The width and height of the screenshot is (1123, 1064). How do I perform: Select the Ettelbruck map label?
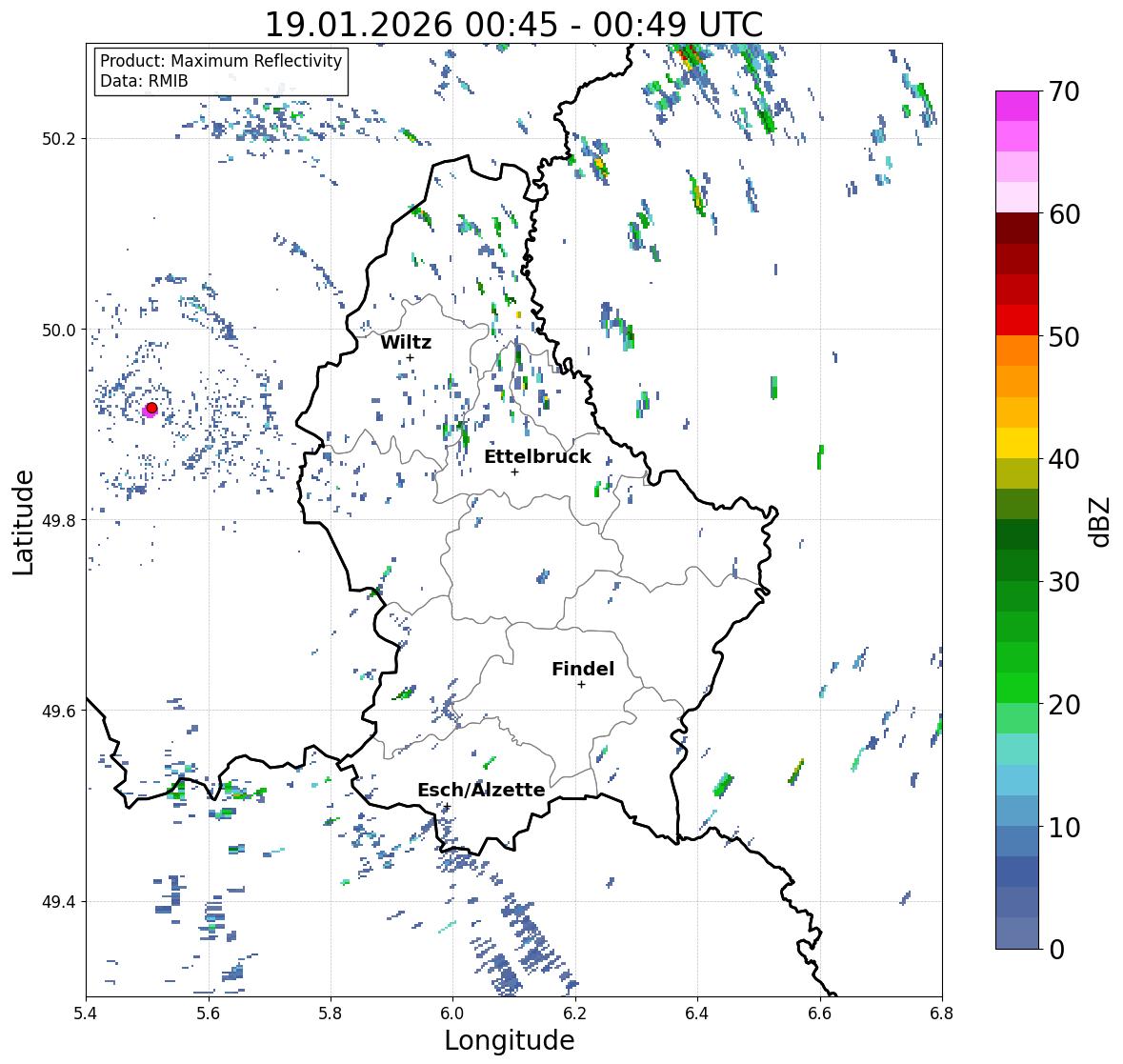pyautogui.click(x=537, y=456)
